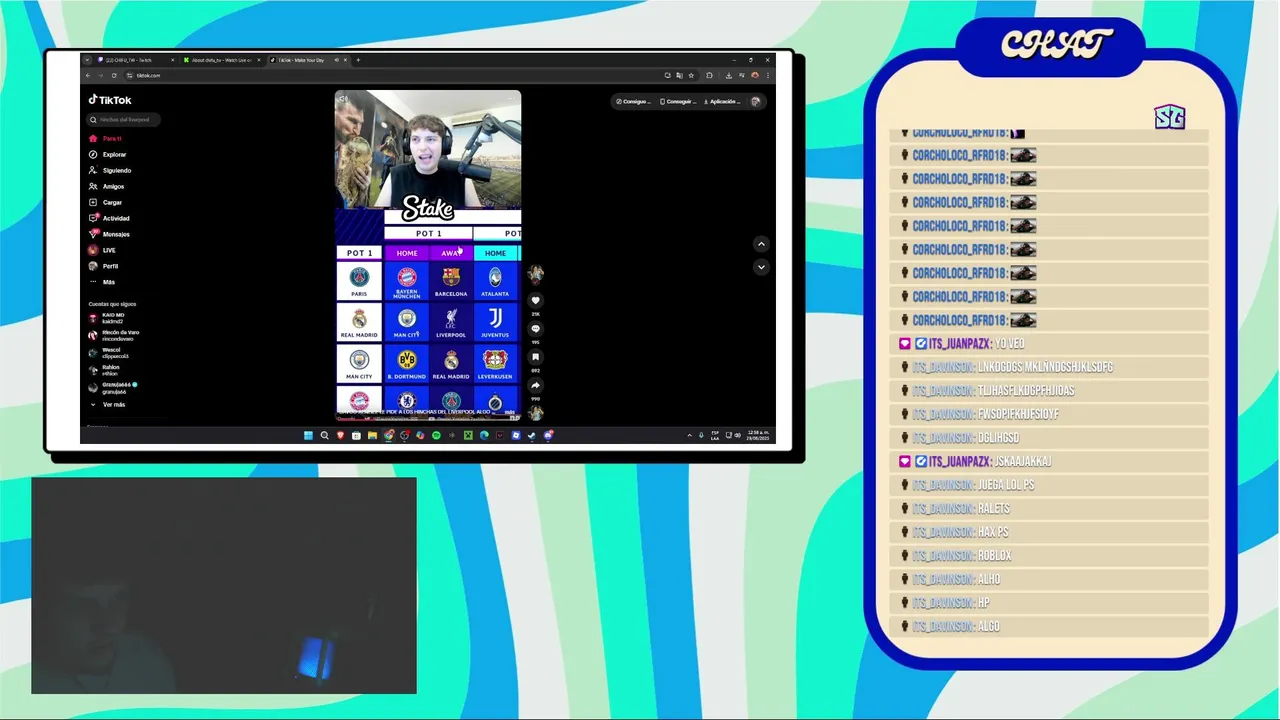
Task: Click chat message "JUEGA LOL PS"
Action: 1006,485
